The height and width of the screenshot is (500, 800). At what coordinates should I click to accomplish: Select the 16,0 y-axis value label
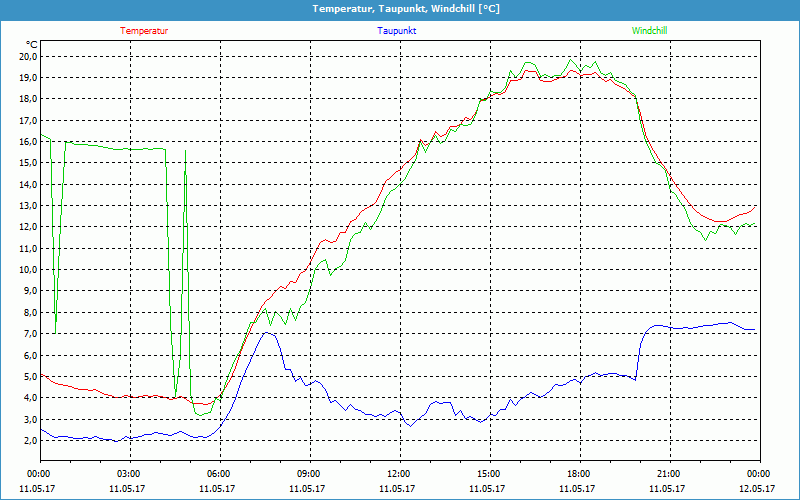[x=27, y=142]
